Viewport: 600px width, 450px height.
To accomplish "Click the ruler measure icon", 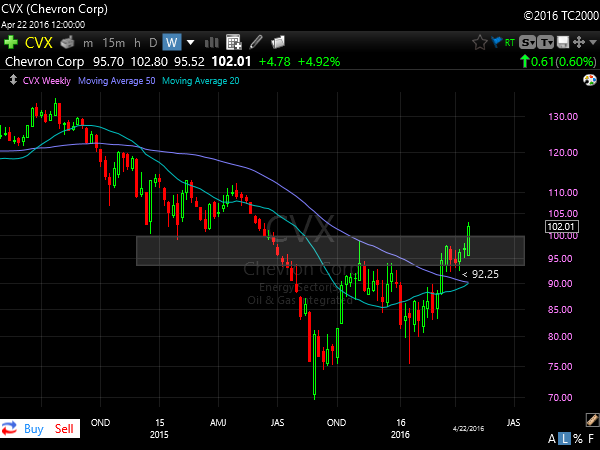I will (x=592, y=420).
